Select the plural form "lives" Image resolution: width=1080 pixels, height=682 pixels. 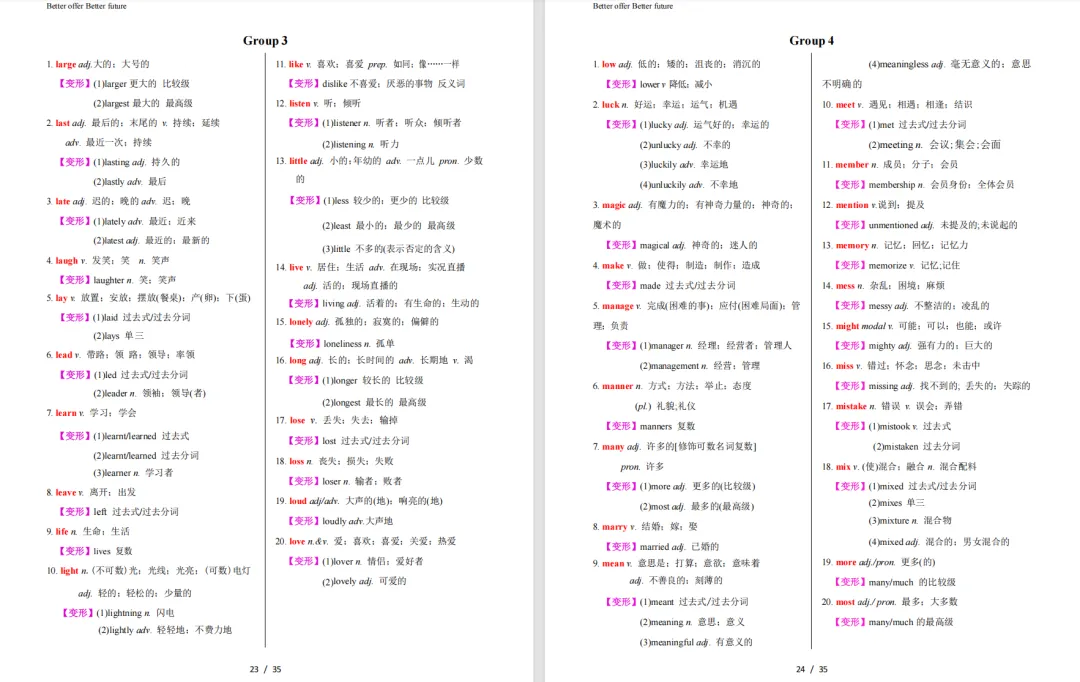102,550
